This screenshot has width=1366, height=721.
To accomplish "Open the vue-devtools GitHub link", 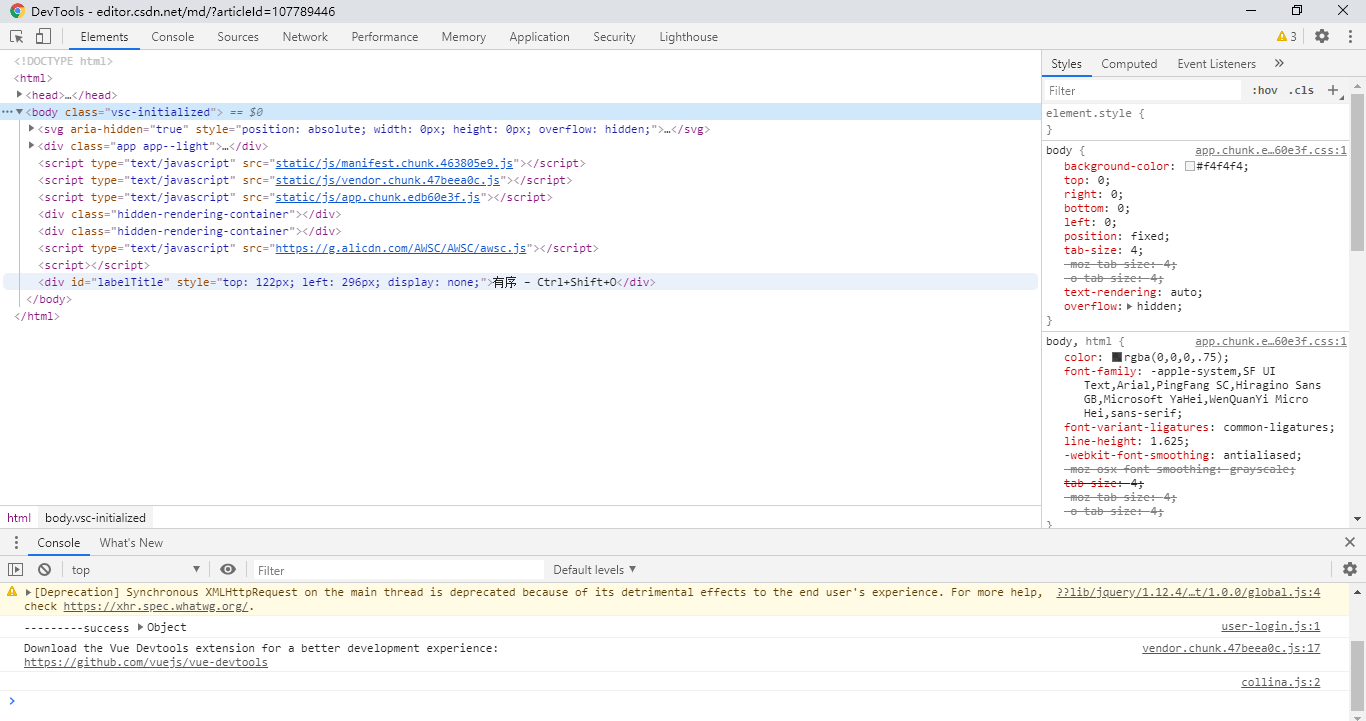I will point(146,662).
